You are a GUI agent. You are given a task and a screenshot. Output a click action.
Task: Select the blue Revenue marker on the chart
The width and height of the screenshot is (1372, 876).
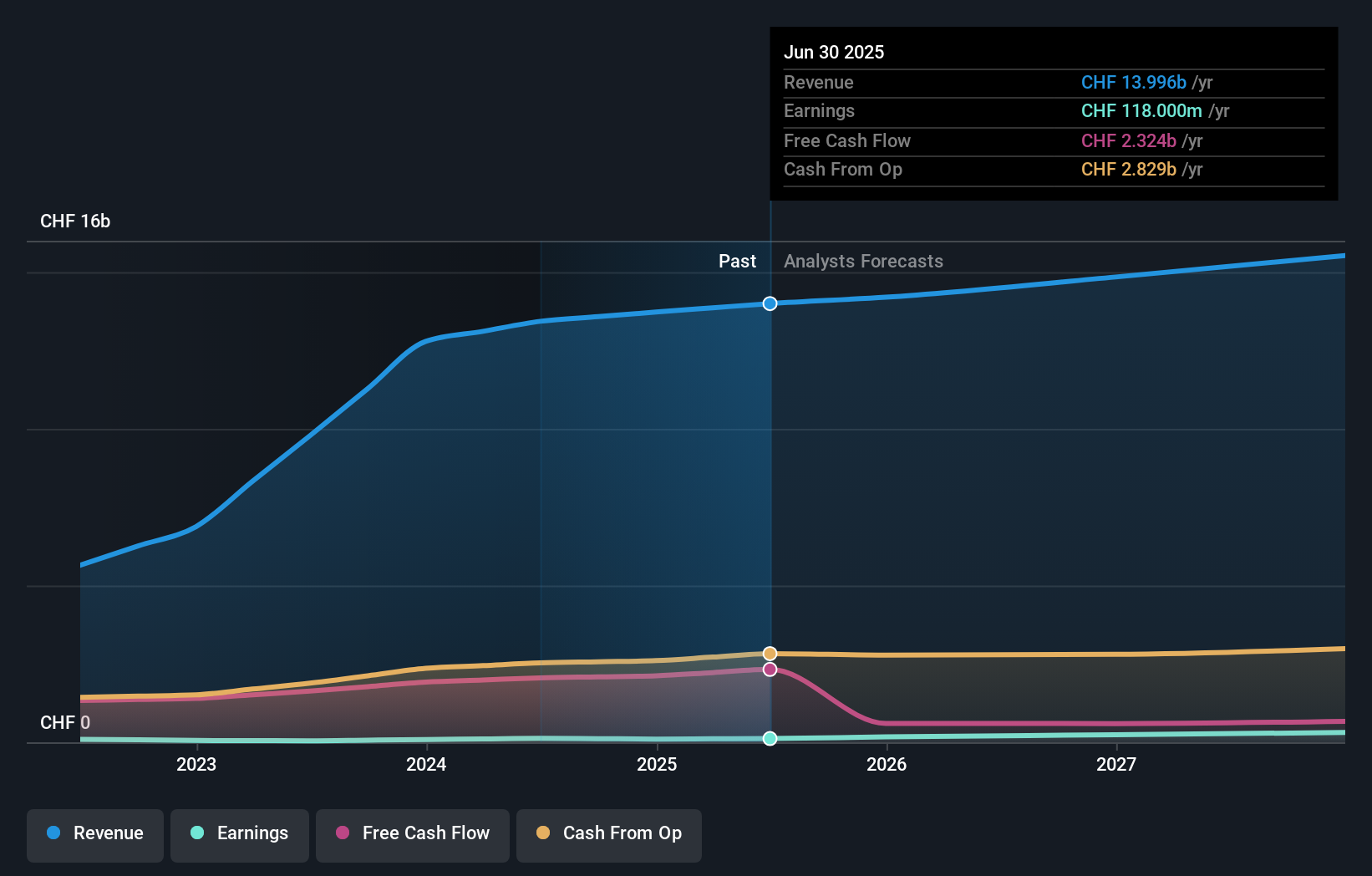tap(770, 303)
